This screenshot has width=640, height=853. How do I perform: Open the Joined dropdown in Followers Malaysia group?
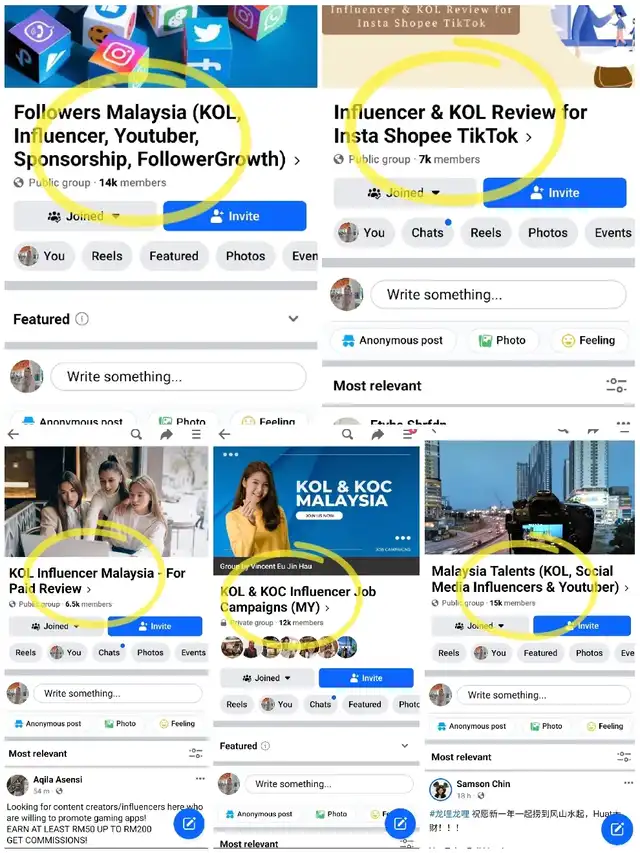85,216
